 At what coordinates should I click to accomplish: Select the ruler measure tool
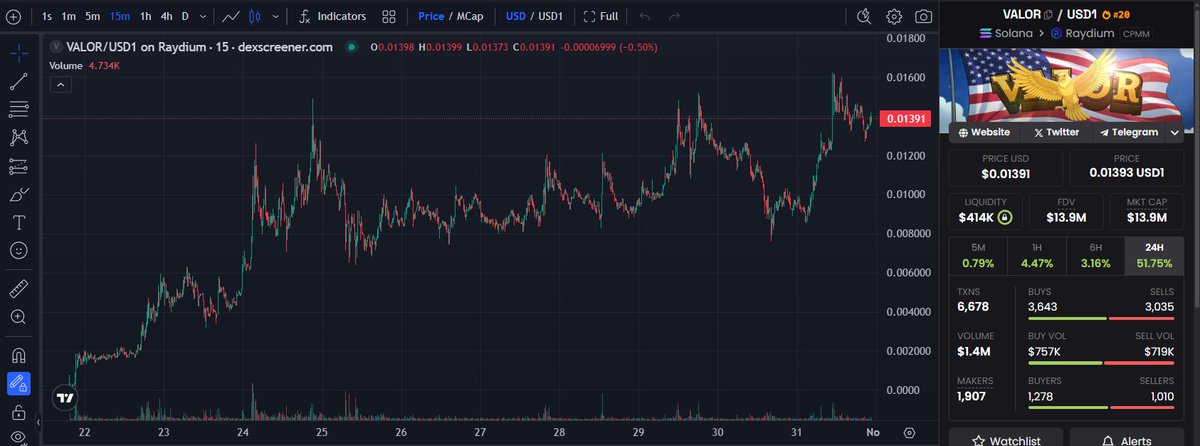[18, 289]
